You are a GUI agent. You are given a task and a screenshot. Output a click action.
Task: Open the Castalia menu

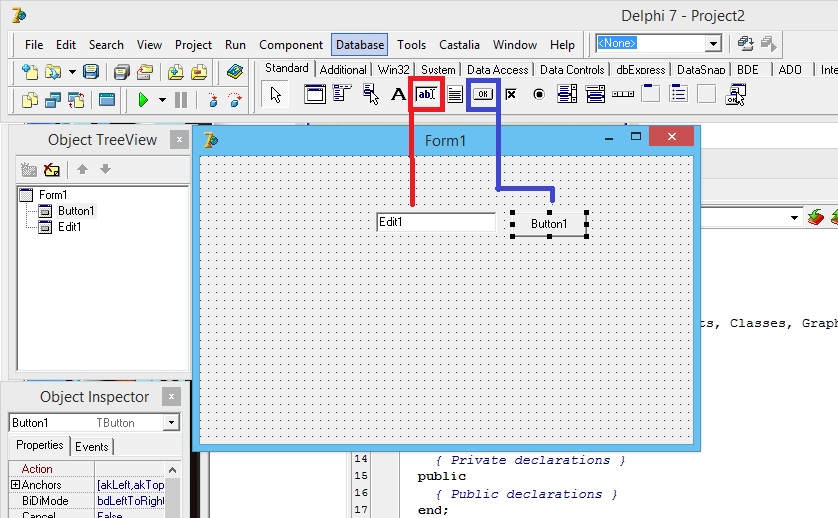pyautogui.click(x=459, y=45)
